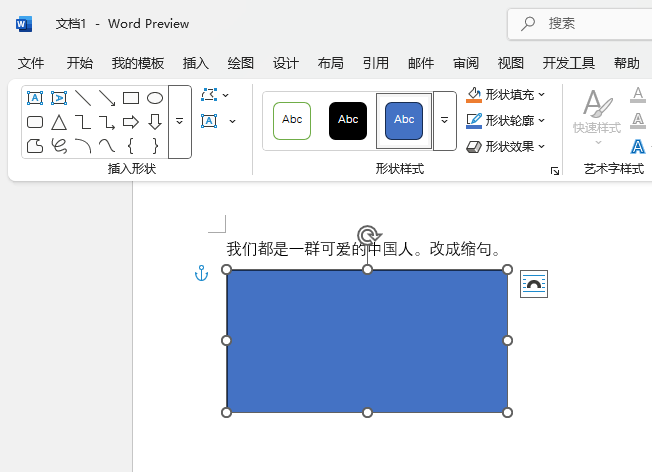This screenshot has height=472, width=652.
Task: Select the scribble drawing tool
Action: pos(59,146)
